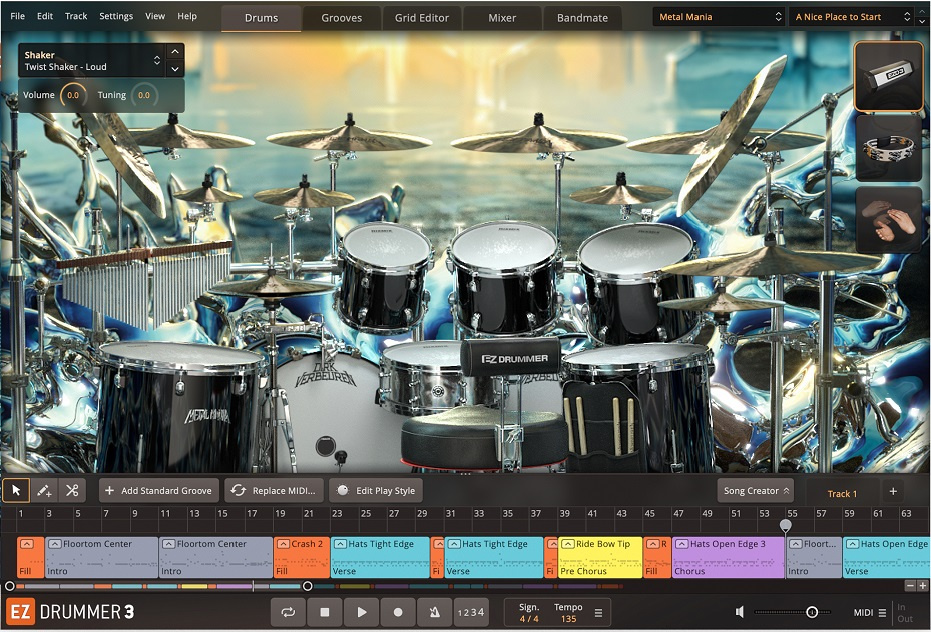Select the pointer tool in the track toolbar
Image resolution: width=931 pixels, height=632 pixels.
16,490
